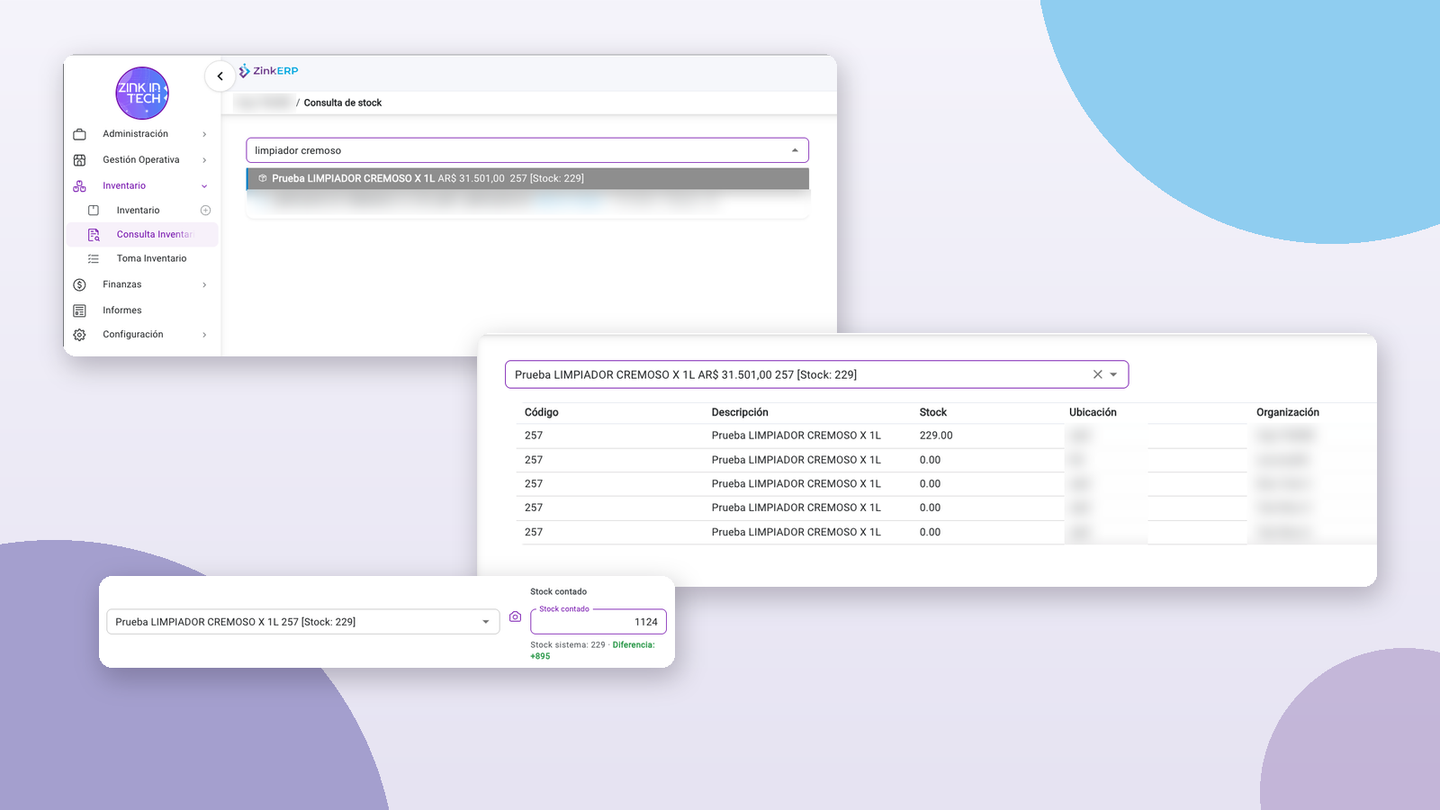Click the ZinkERP logo in header
Screen dimensions: 1440x810
coord(268,71)
